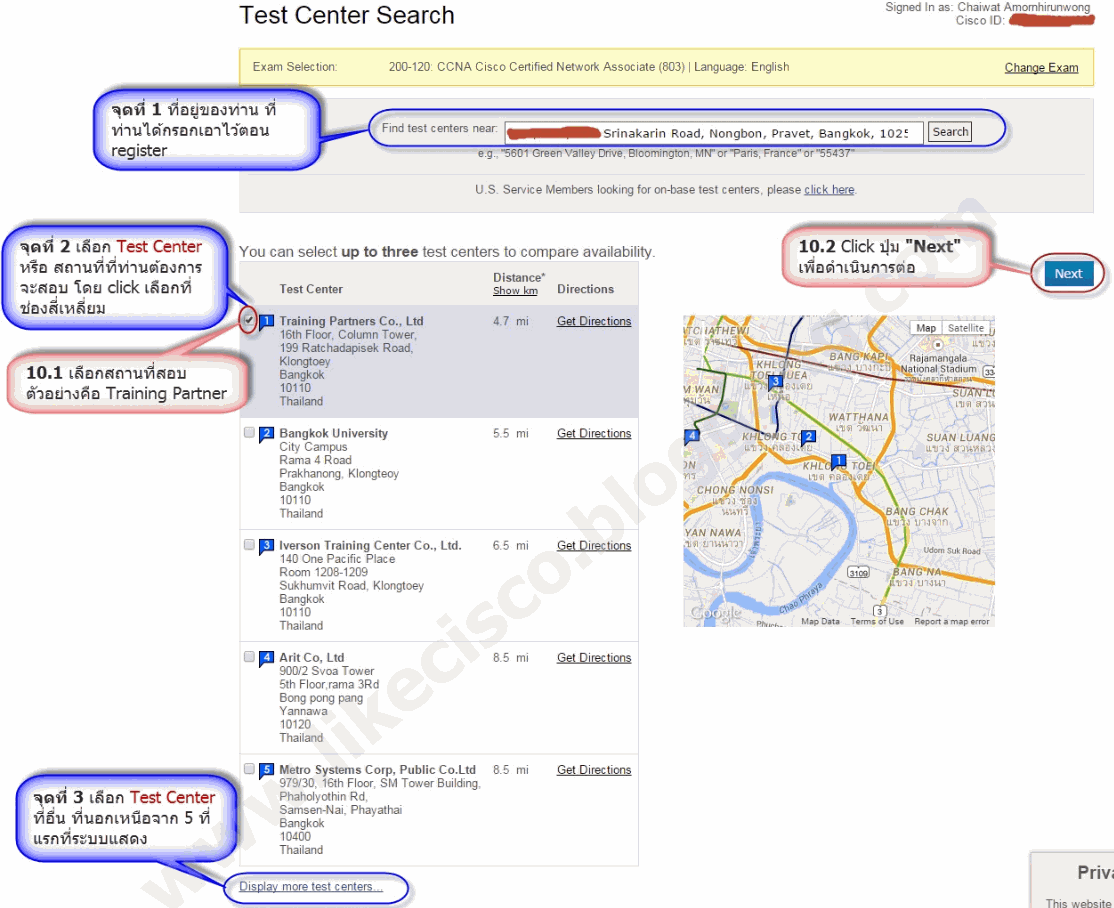The height and width of the screenshot is (908, 1114).
Task: Click the Metro Systems Corp, Public Co.Ltd name
Action: [377, 770]
